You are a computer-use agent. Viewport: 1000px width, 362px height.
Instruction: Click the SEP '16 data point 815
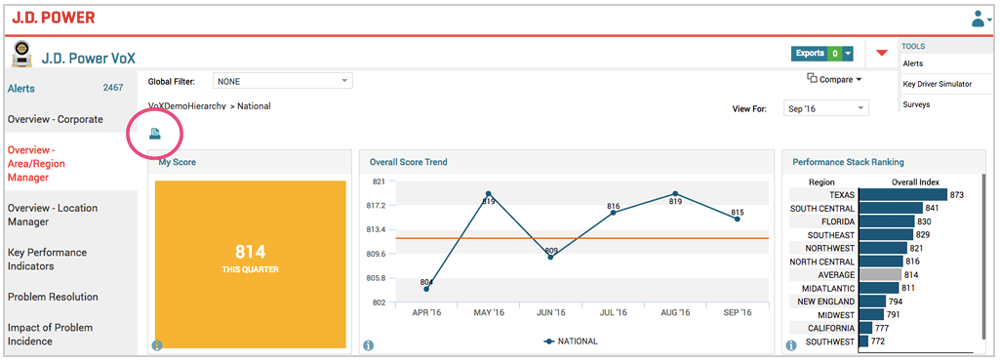point(737,219)
